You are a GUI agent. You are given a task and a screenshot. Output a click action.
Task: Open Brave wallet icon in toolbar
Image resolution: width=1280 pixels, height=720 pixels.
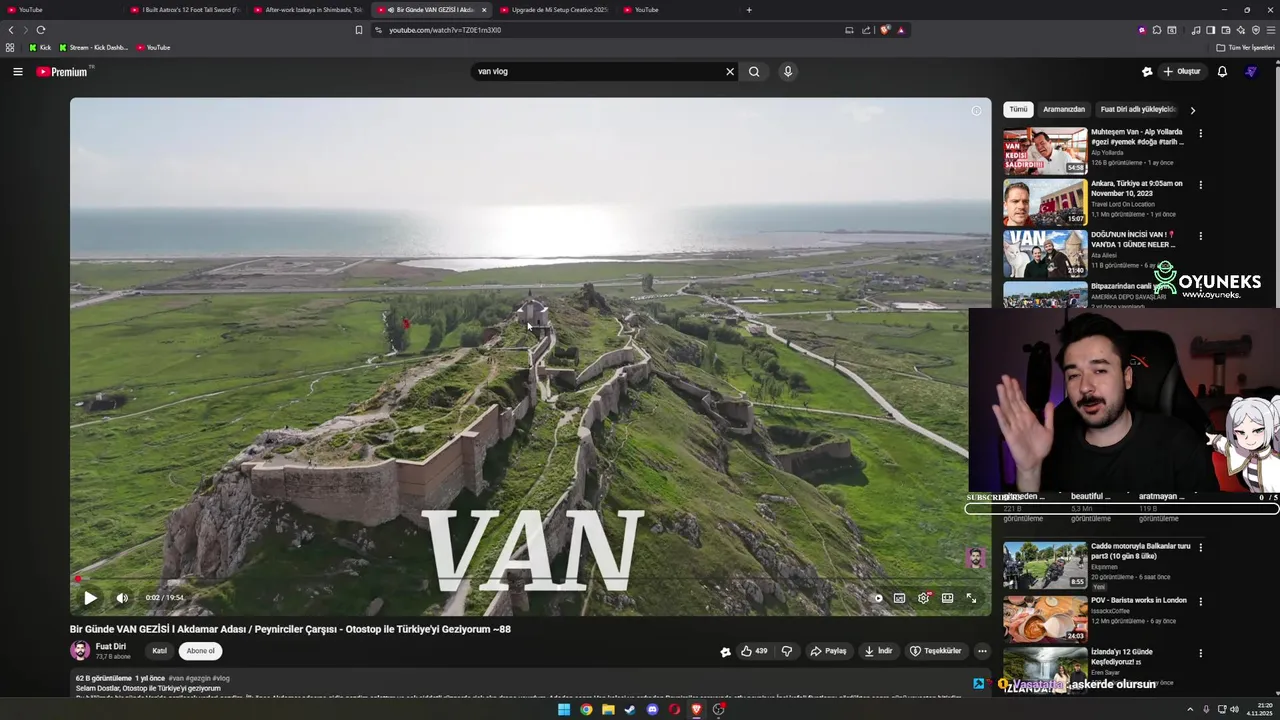(x=1225, y=30)
